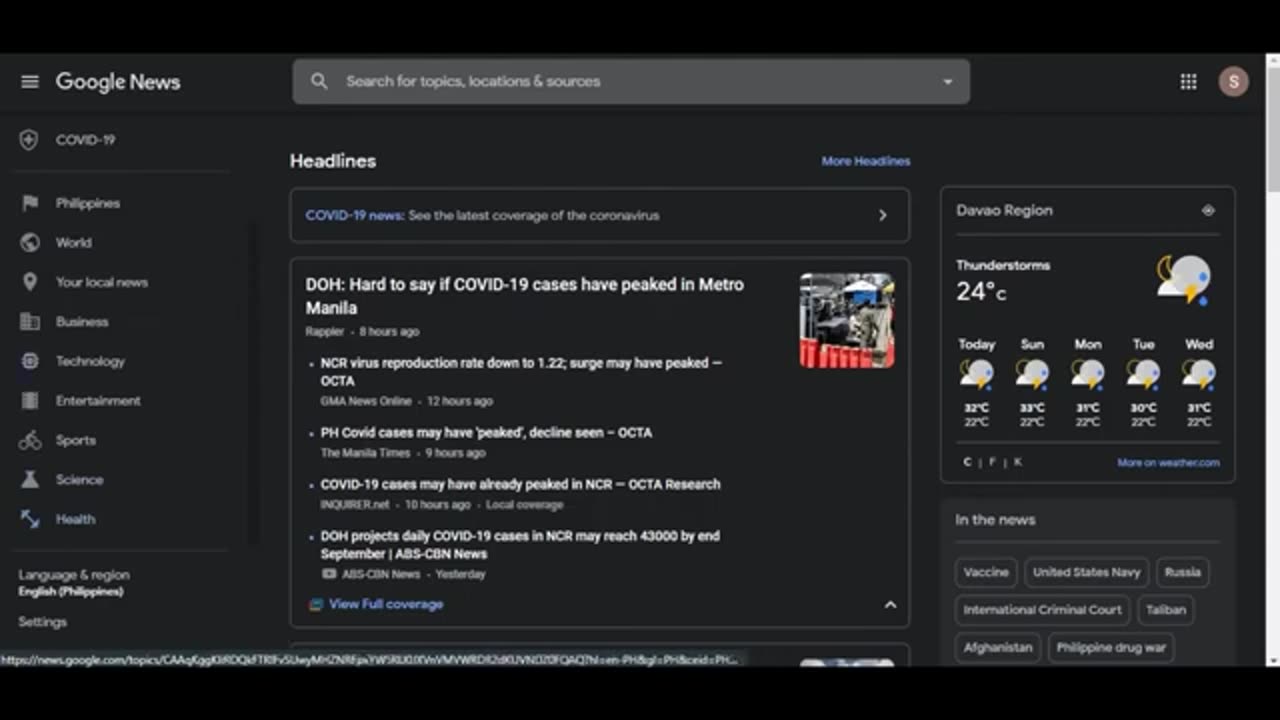Open INQUIRER.net COVID-19 peaked NCR article
This screenshot has height=720, width=1280.
(x=520, y=484)
